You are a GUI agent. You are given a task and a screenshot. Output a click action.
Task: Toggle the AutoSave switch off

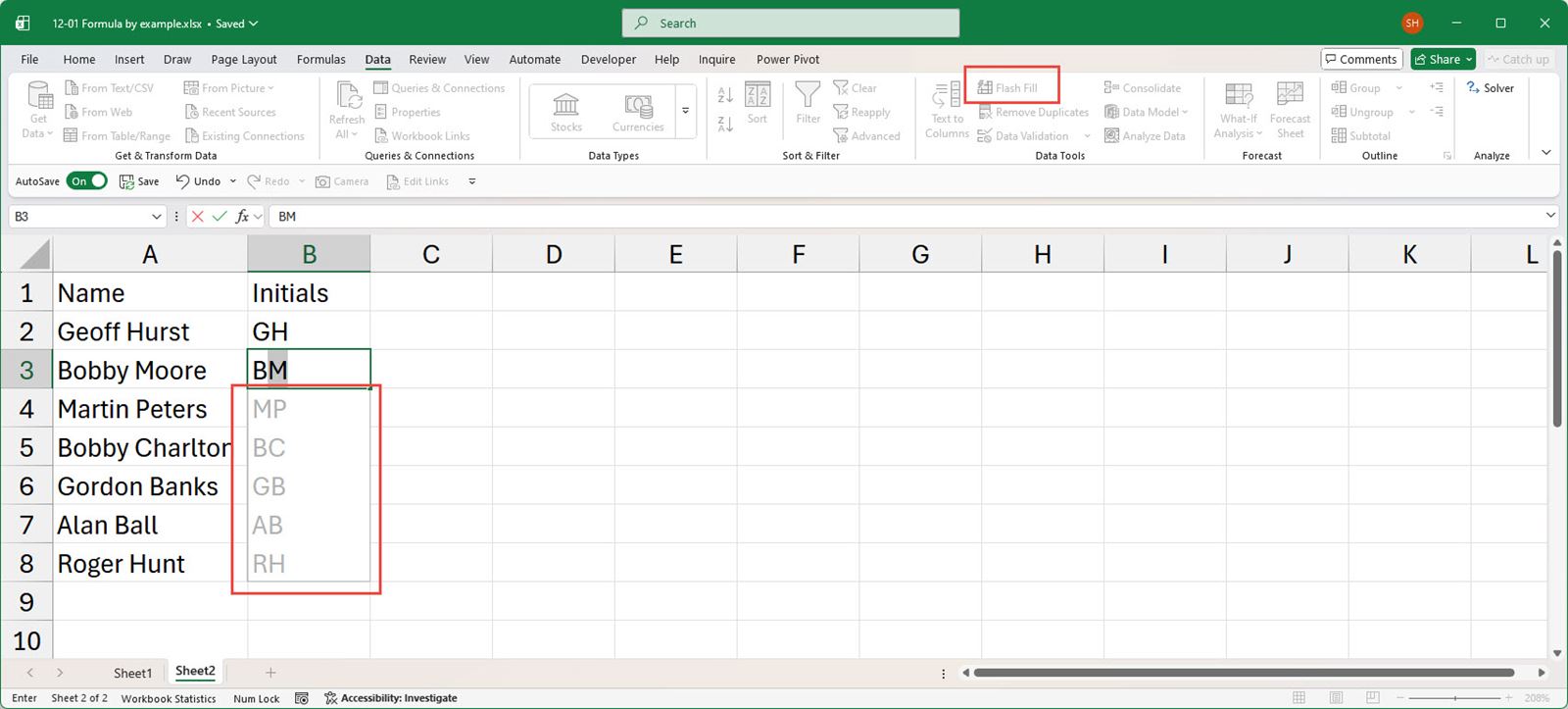pyautogui.click(x=87, y=181)
